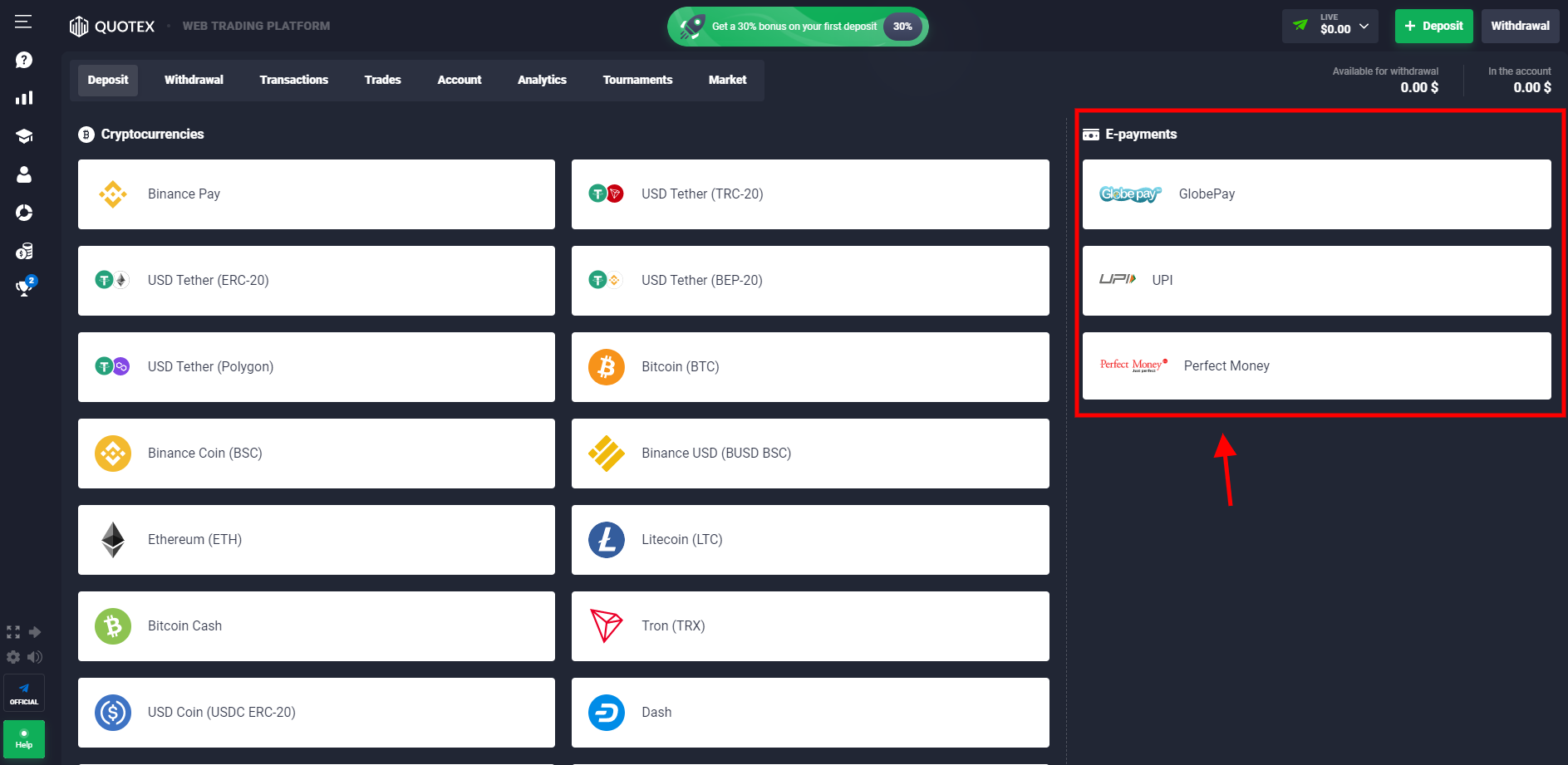Open the support question-mark icon in sidebar
1568x765 pixels.
(24, 60)
